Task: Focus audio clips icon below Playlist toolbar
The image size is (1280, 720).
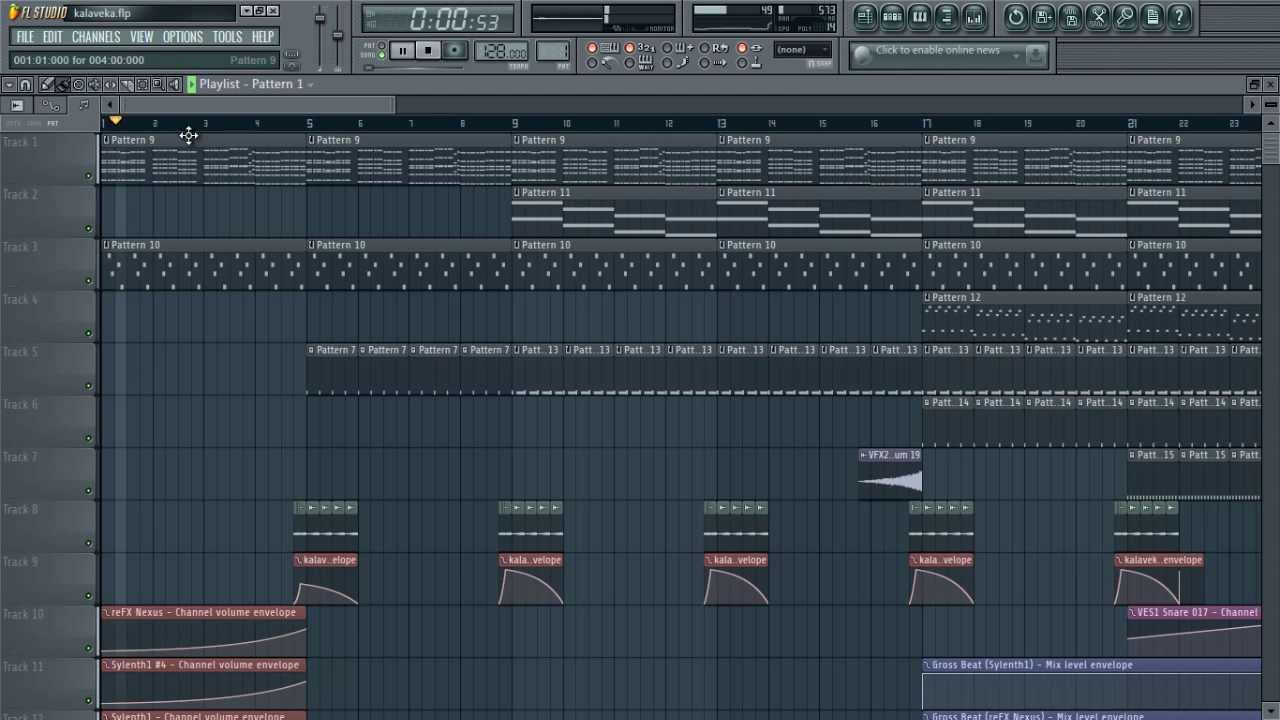Action: [17, 105]
